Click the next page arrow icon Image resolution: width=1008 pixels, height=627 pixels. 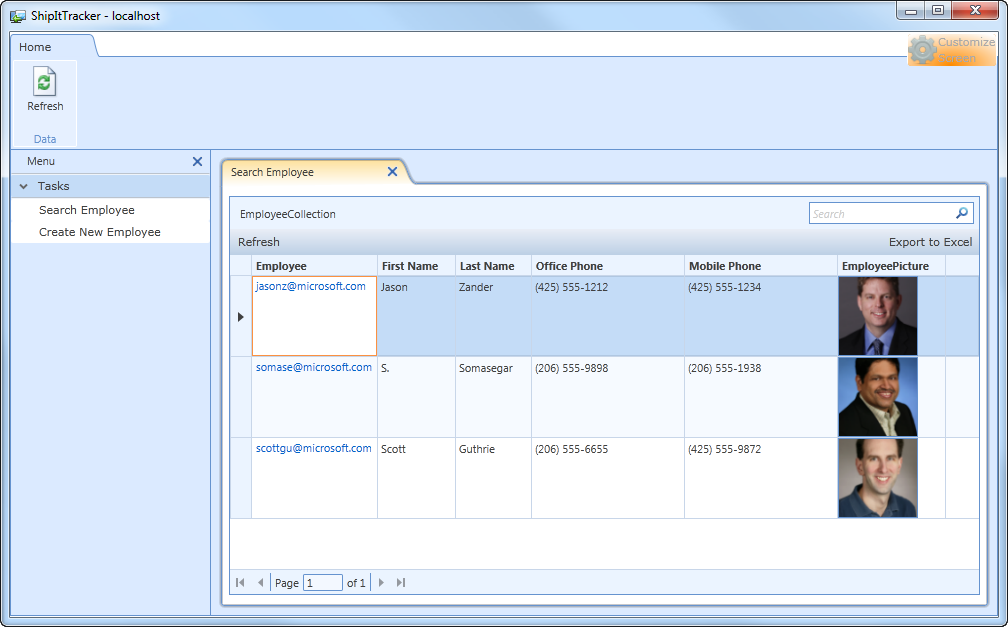[x=381, y=582]
